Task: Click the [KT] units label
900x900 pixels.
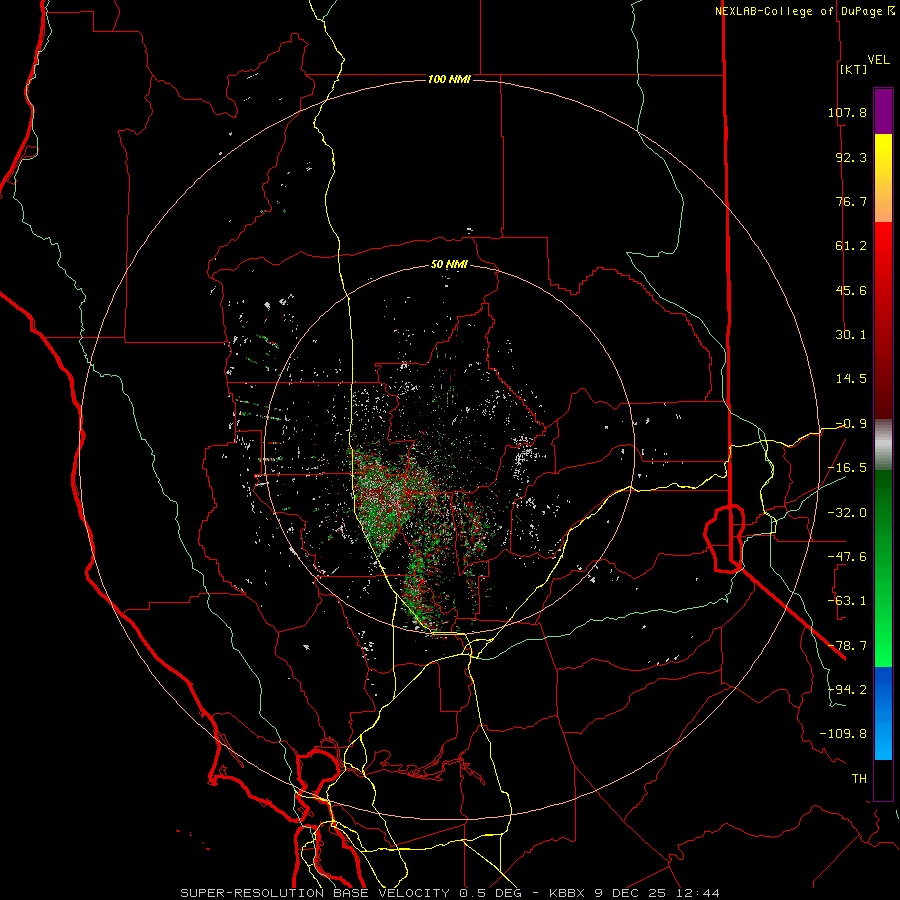Action: tap(853, 69)
